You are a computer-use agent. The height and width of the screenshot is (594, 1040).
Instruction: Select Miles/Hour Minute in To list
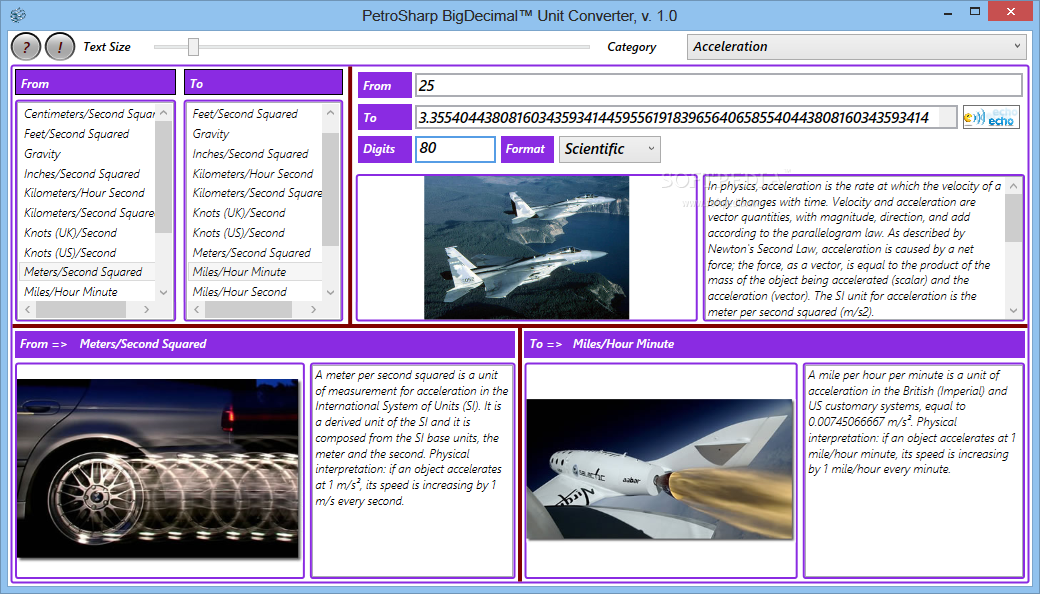[256, 272]
